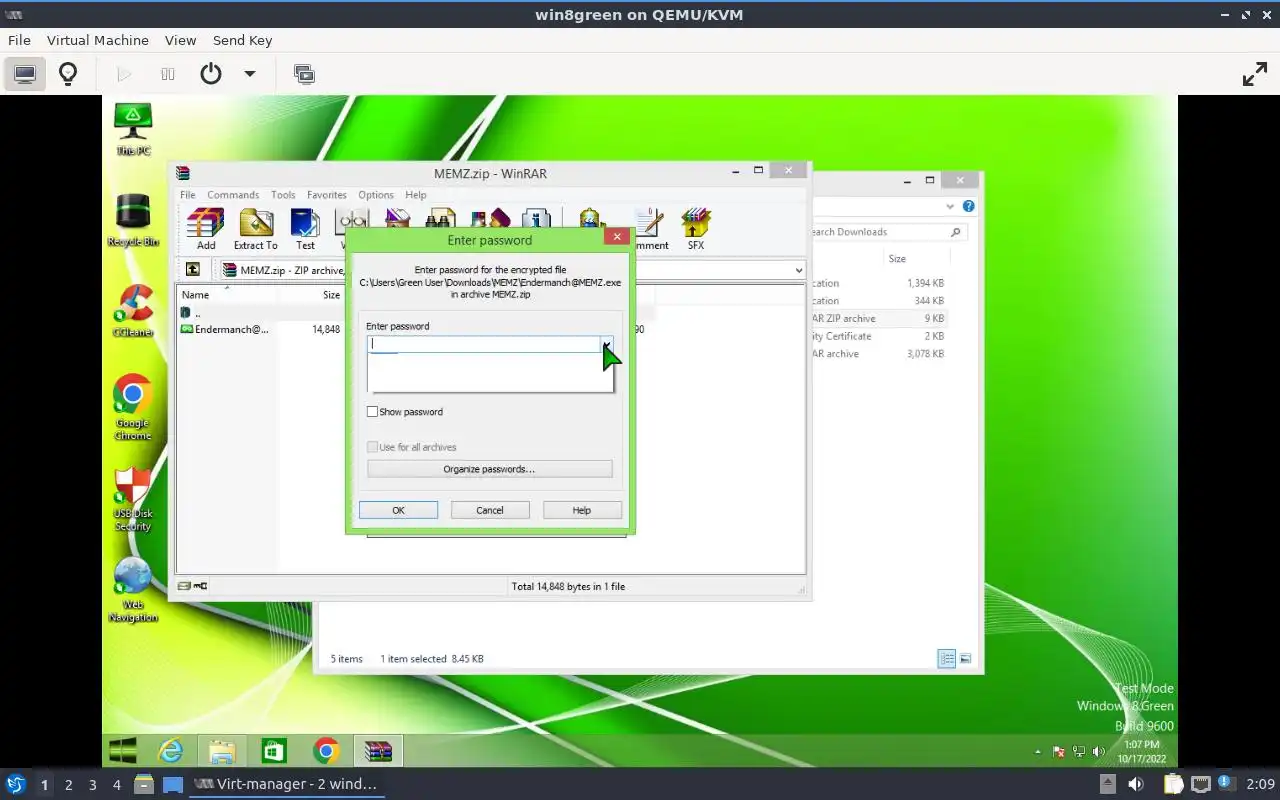This screenshot has width=1280, height=800.
Task: Expand the Enter password dropdown arrow
Action: pyautogui.click(x=606, y=344)
